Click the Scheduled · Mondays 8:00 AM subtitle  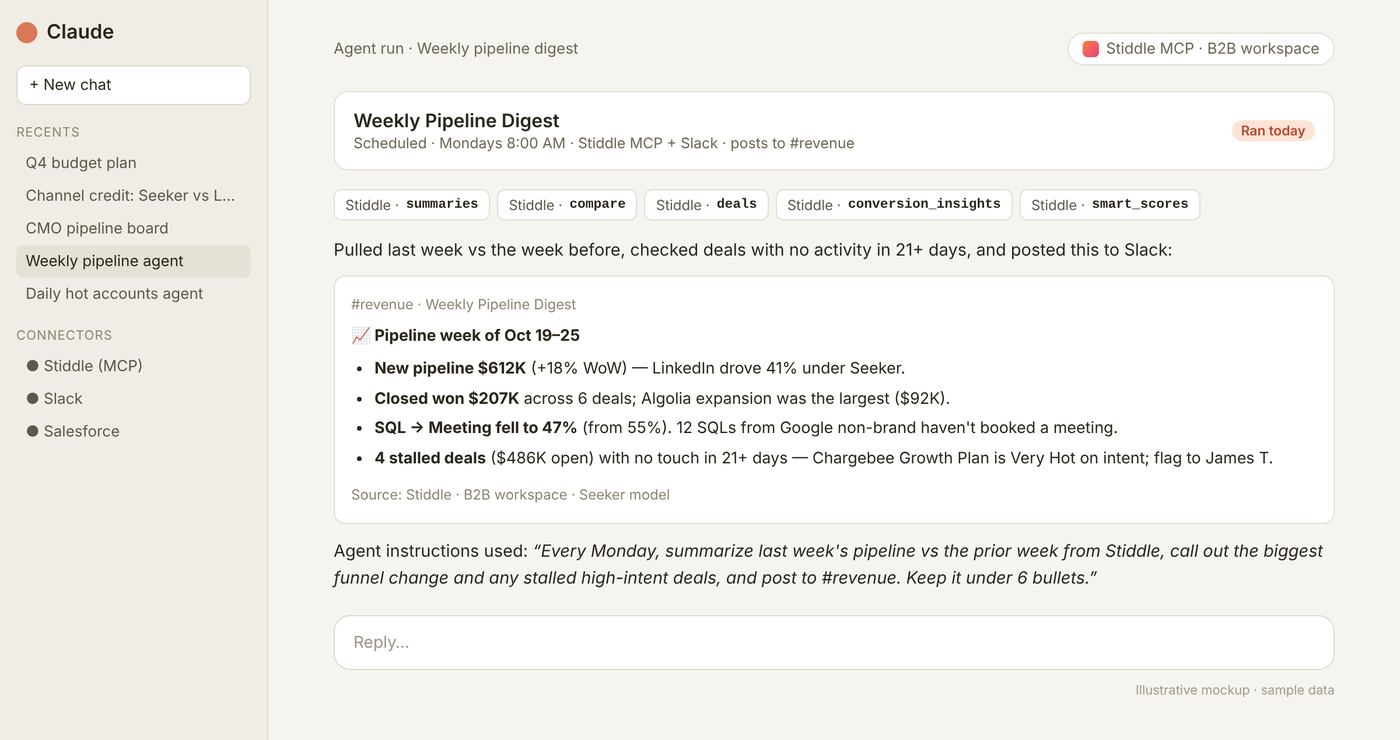click(x=603, y=143)
